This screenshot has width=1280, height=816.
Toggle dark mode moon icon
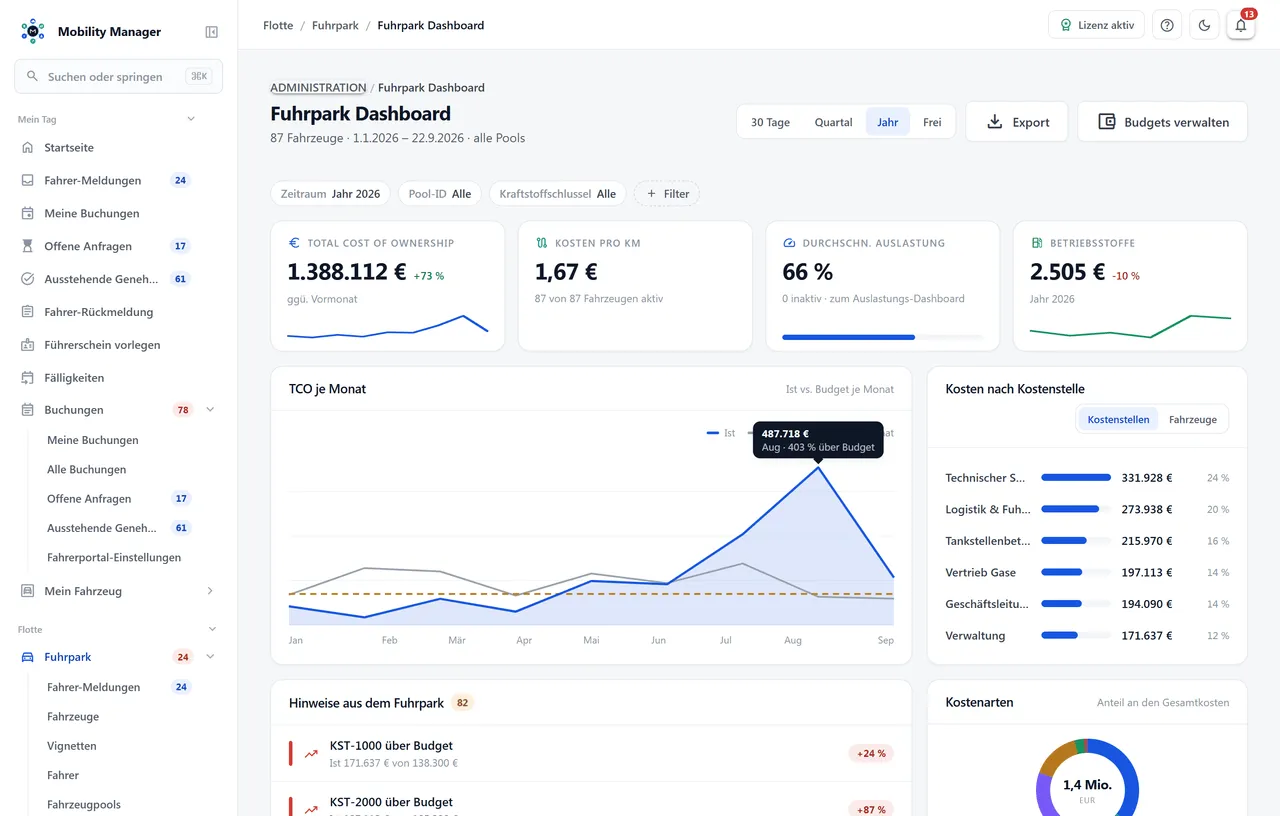click(x=1204, y=25)
